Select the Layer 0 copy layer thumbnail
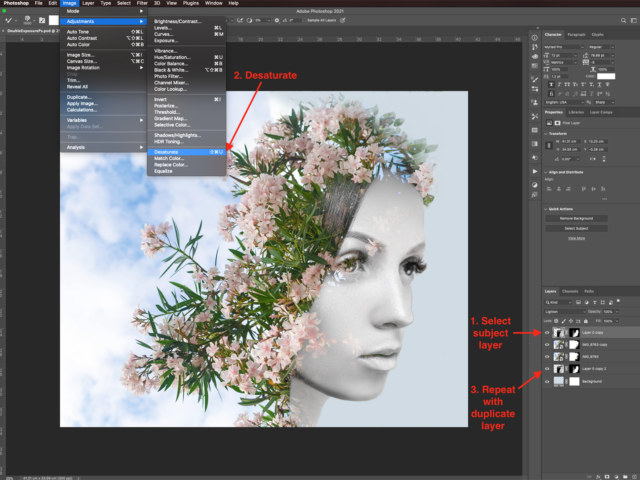Screen dimensions: 640x480 point(559,330)
